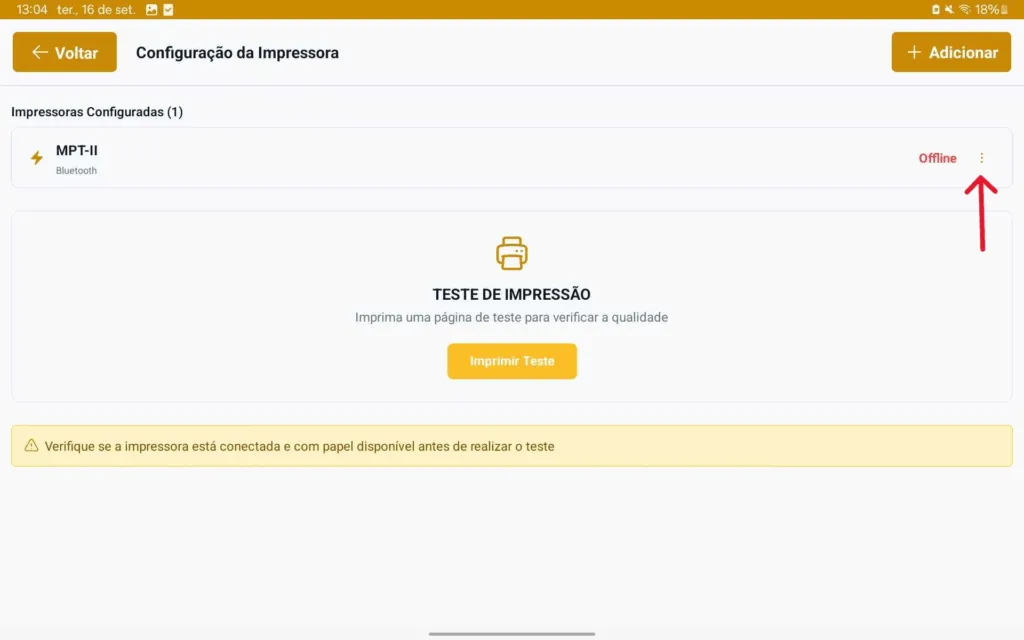Tap the red Offline status label
The width and height of the screenshot is (1024, 640).
pos(937,158)
